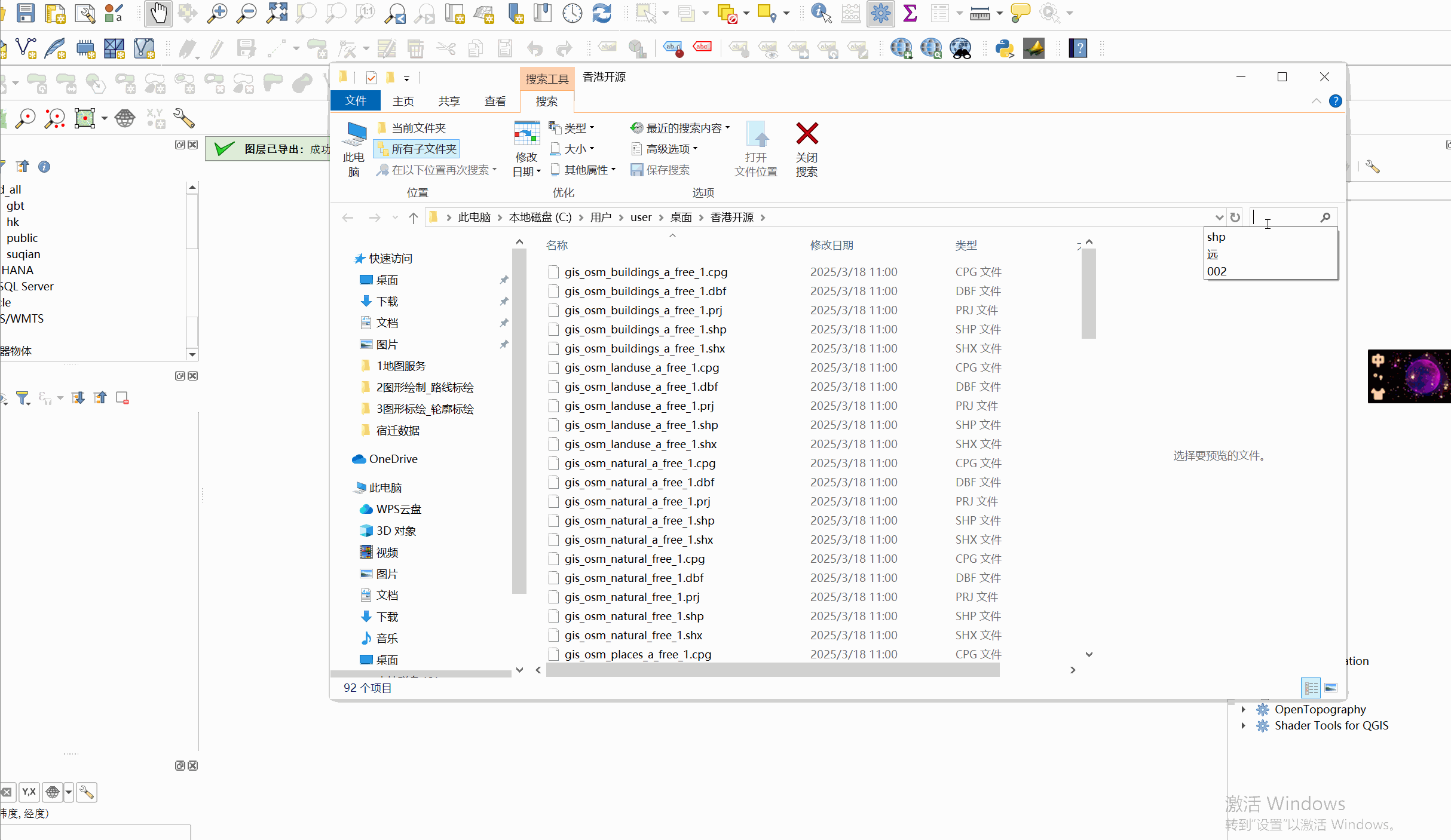
Task: Expand OpenTopography in the browser panel
Action: click(1244, 709)
